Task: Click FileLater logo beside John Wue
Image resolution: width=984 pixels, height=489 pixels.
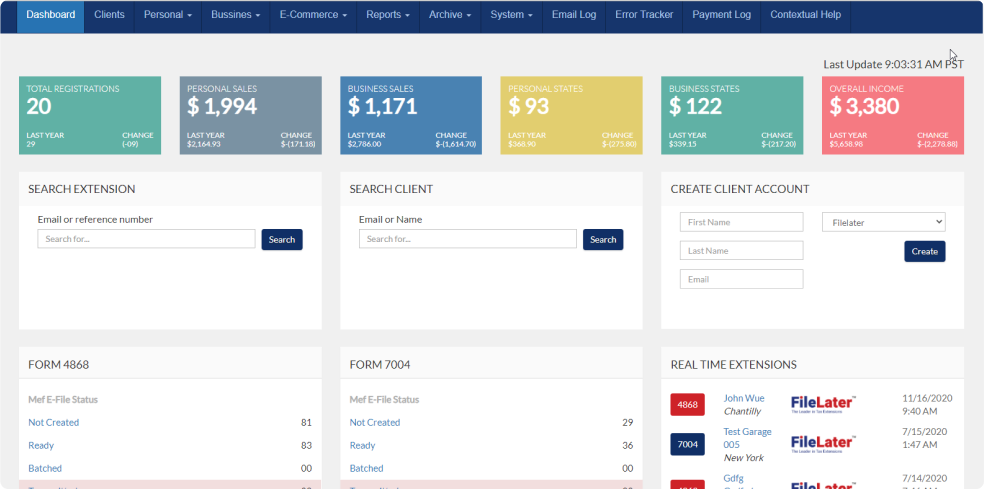Action: tap(823, 404)
